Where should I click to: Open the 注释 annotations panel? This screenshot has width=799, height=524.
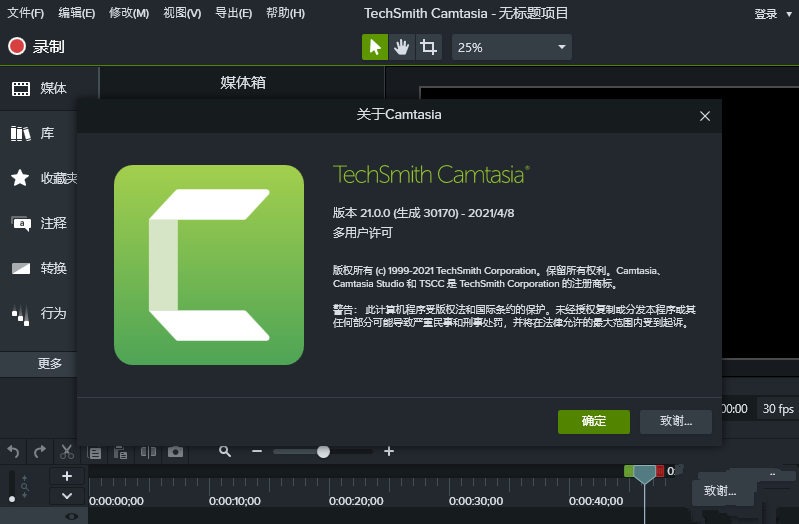(39, 223)
